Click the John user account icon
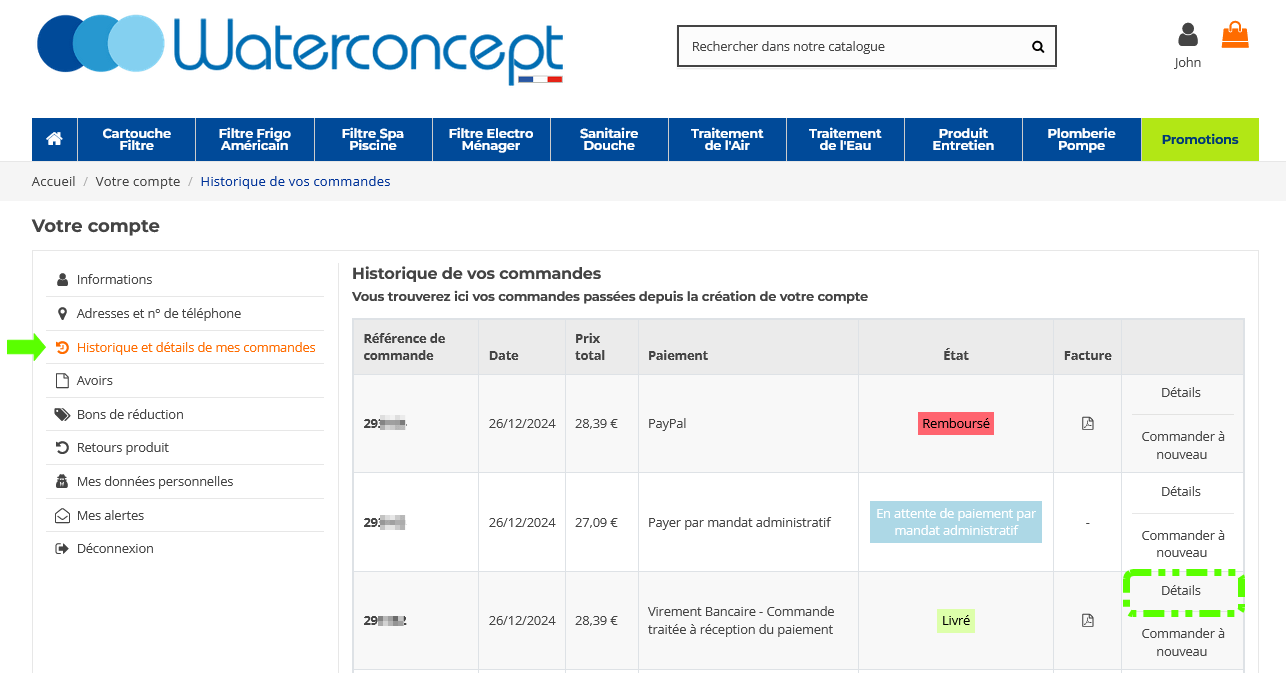Image resolution: width=1286 pixels, height=673 pixels. [1188, 35]
